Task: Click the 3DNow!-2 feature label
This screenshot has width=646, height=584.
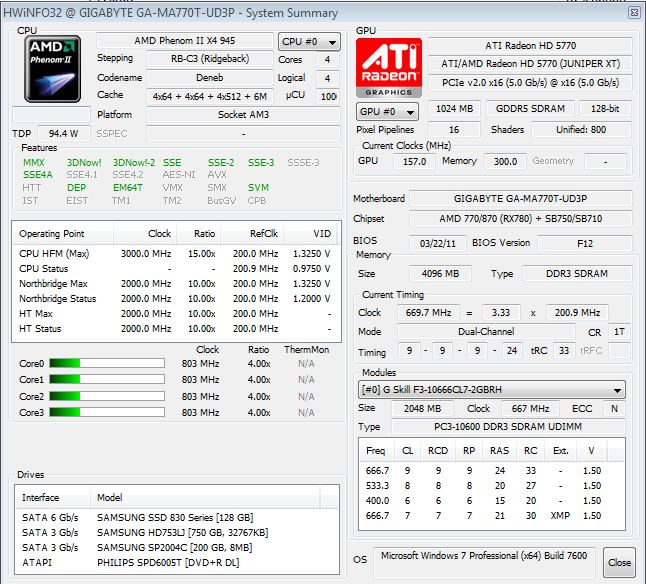Action: point(133,163)
